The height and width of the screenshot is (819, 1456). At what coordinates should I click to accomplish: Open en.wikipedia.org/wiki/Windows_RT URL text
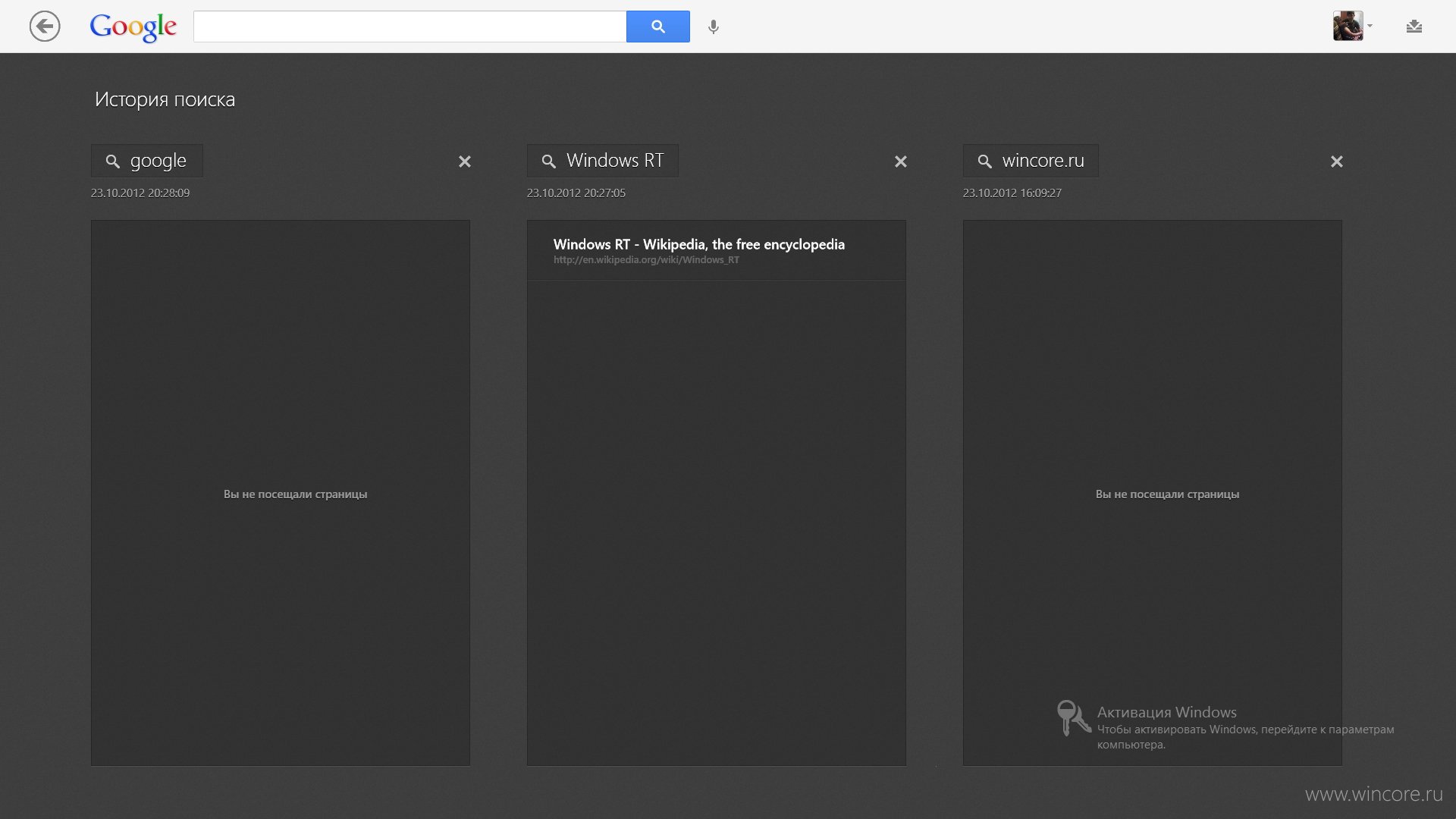(646, 260)
